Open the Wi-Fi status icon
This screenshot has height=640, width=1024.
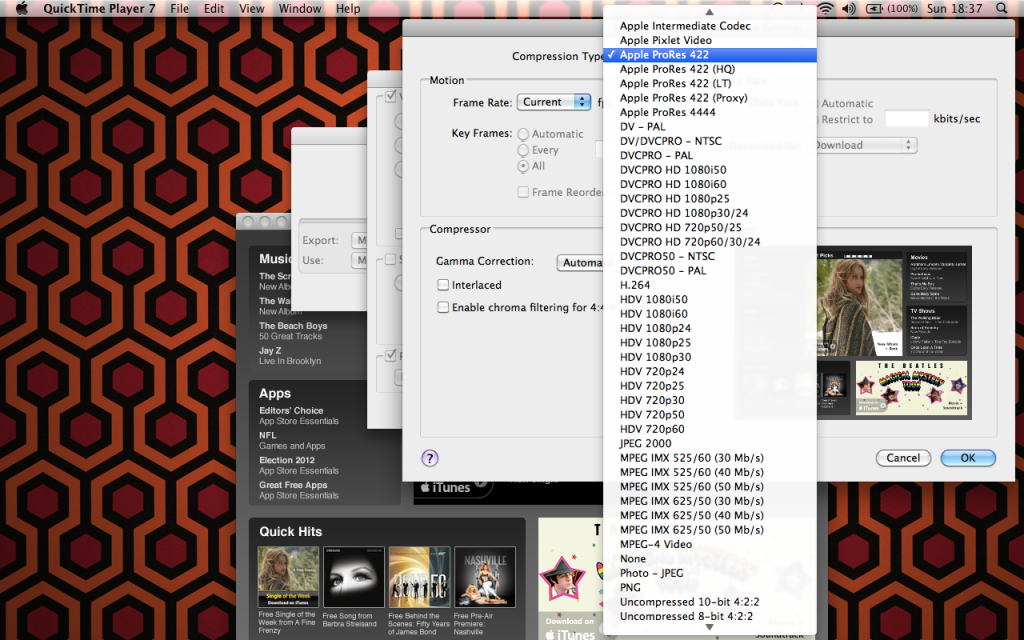pyautogui.click(x=826, y=8)
